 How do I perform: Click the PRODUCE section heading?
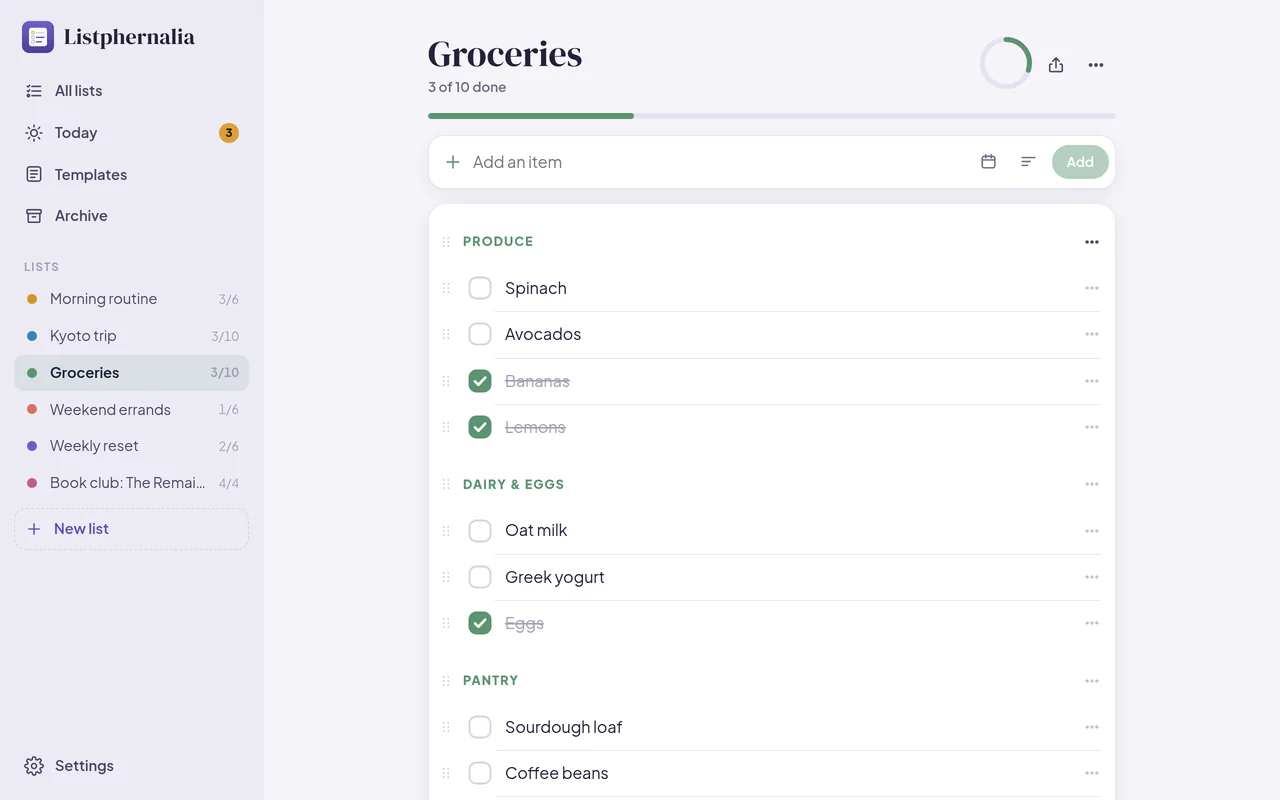(x=498, y=242)
